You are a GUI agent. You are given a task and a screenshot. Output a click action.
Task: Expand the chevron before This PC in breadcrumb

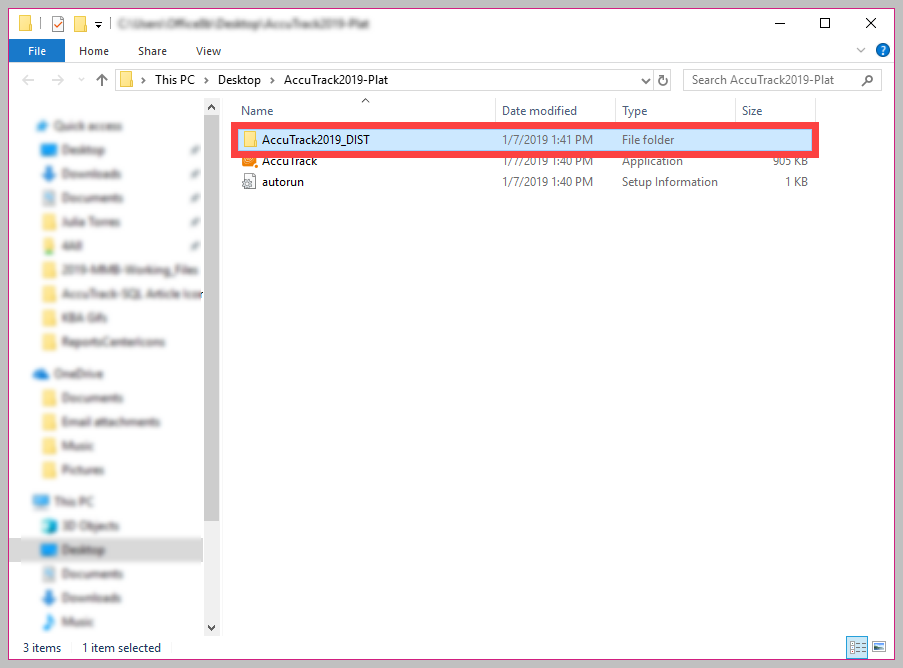[x=143, y=80]
